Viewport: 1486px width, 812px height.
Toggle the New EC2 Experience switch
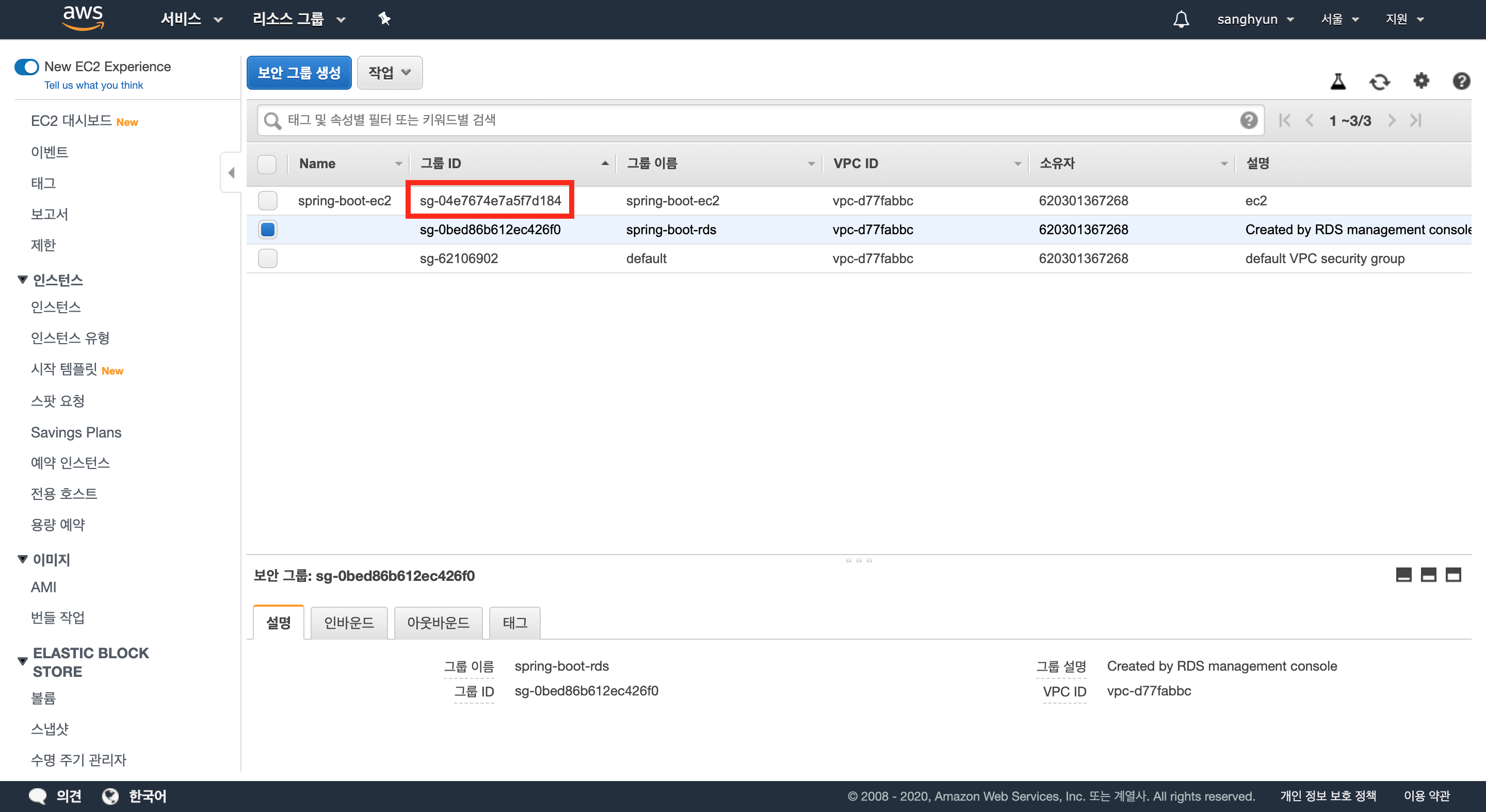pos(27,67)
